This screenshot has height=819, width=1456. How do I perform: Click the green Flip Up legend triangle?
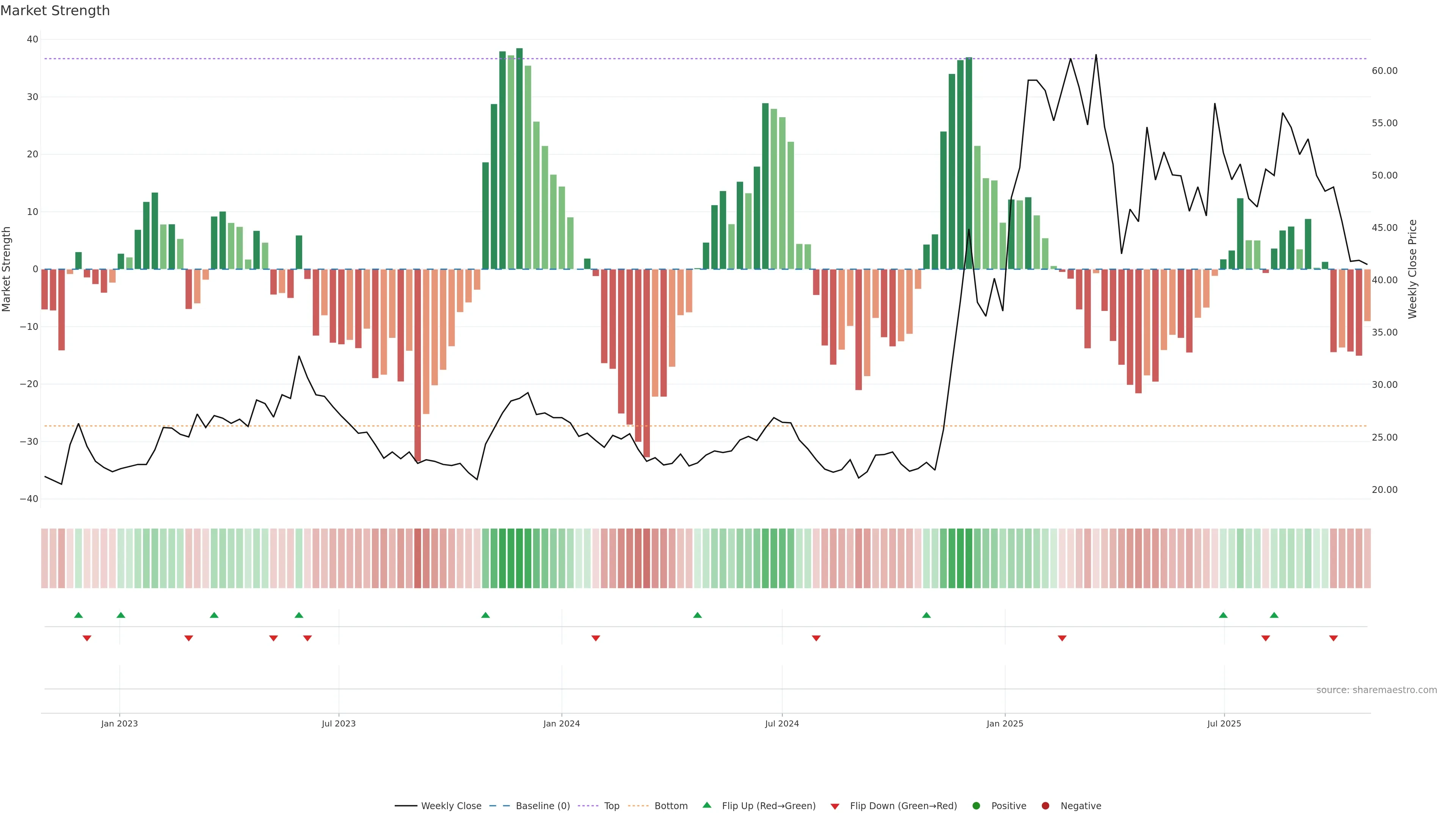[706, 805]
